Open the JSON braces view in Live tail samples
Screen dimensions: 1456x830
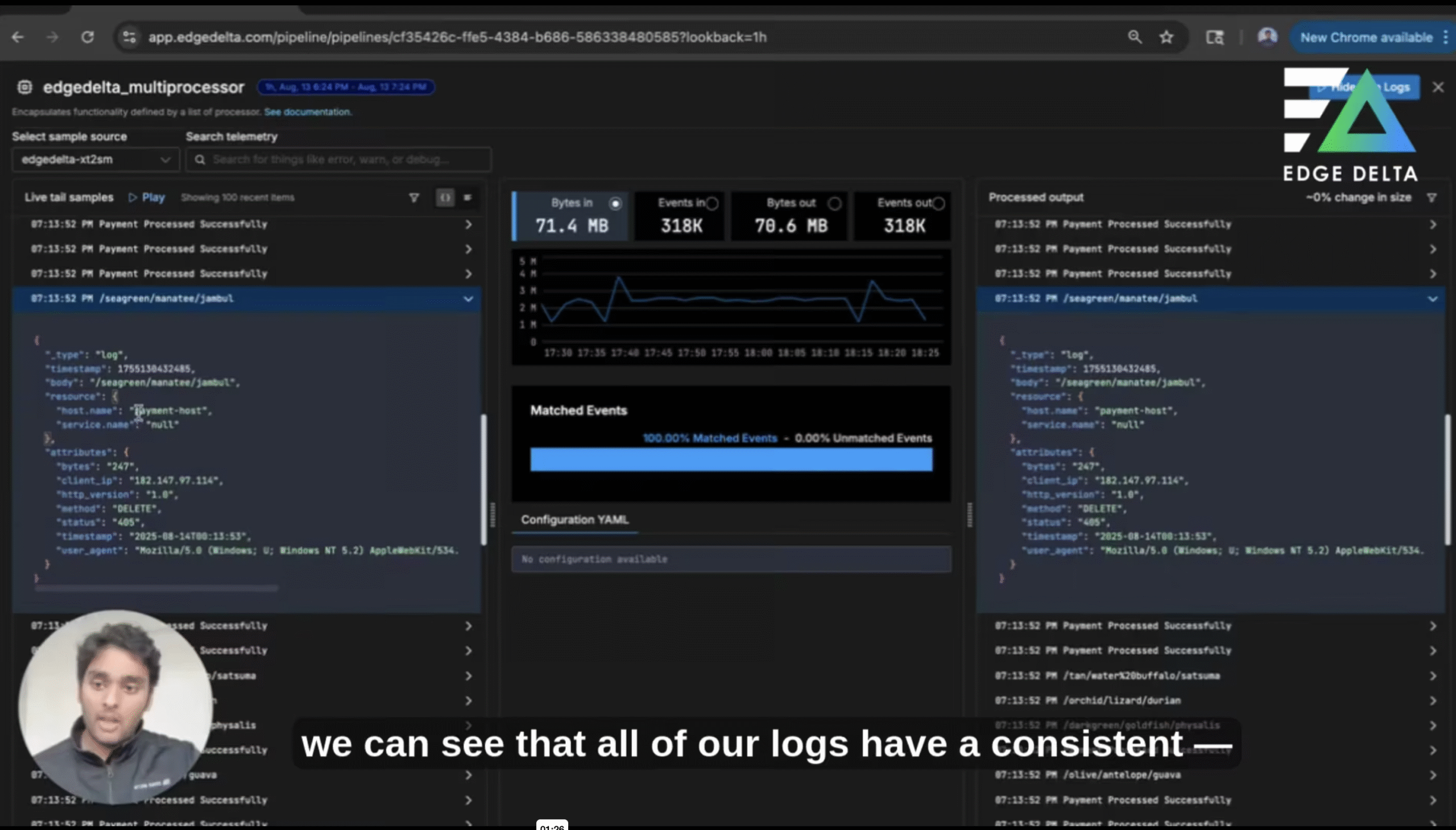(445, 198)
